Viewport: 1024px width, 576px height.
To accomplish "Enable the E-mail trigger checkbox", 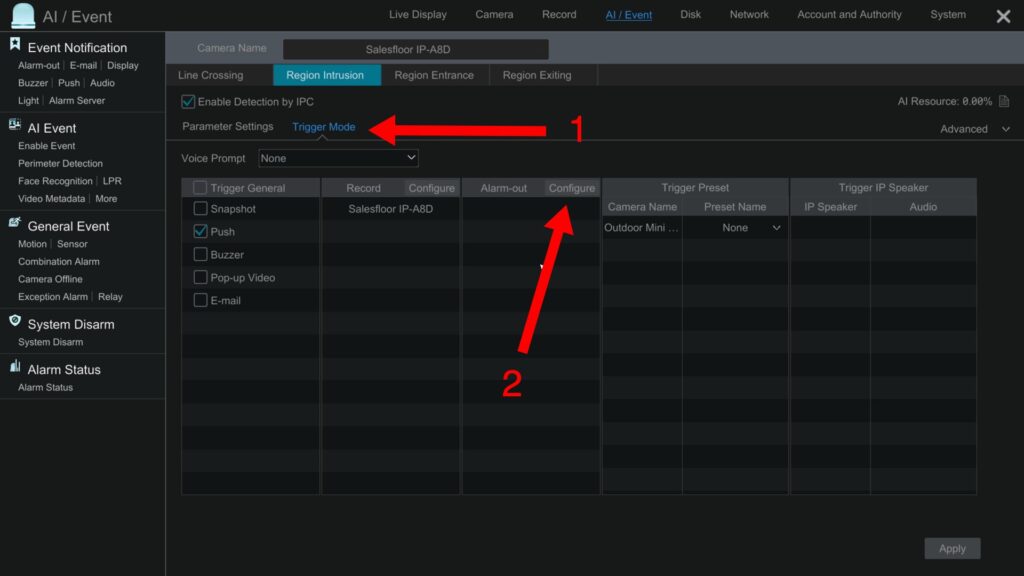I will coord(200,300).
